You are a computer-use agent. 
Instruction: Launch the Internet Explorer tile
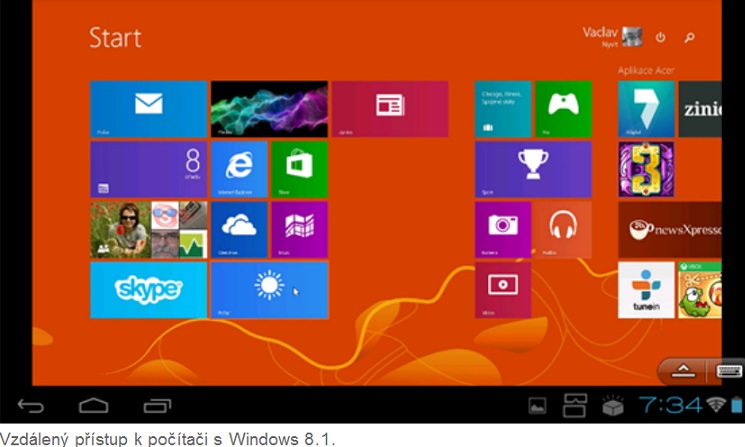[239, 169]
